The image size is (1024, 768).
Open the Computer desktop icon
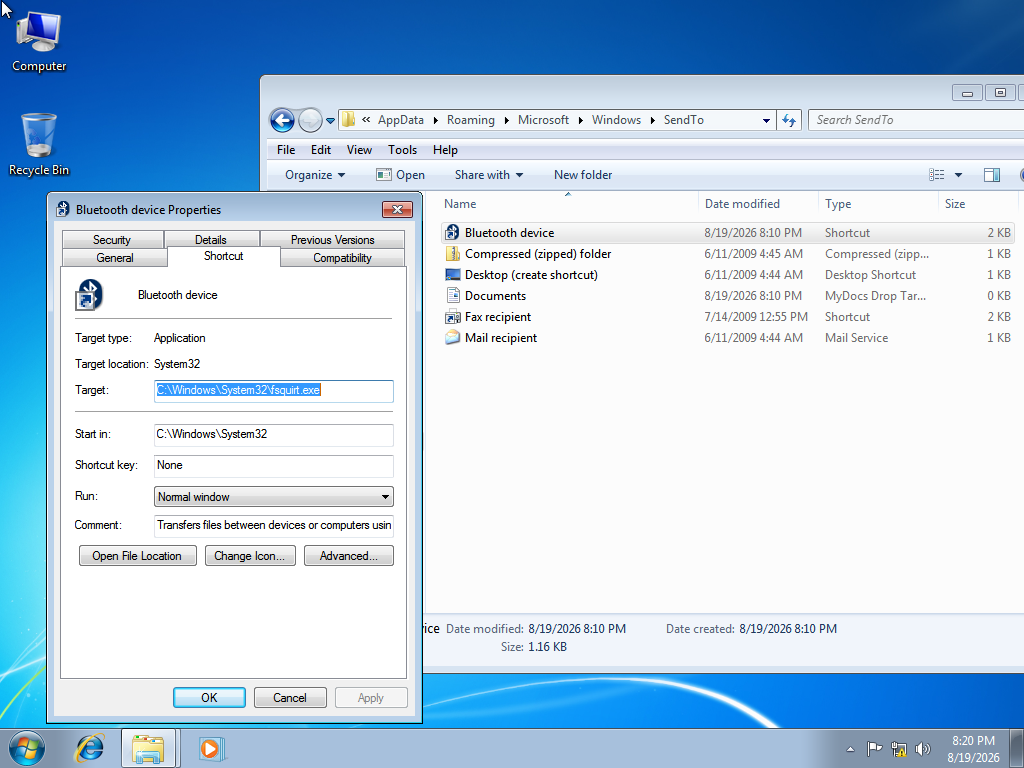(39, 42)
